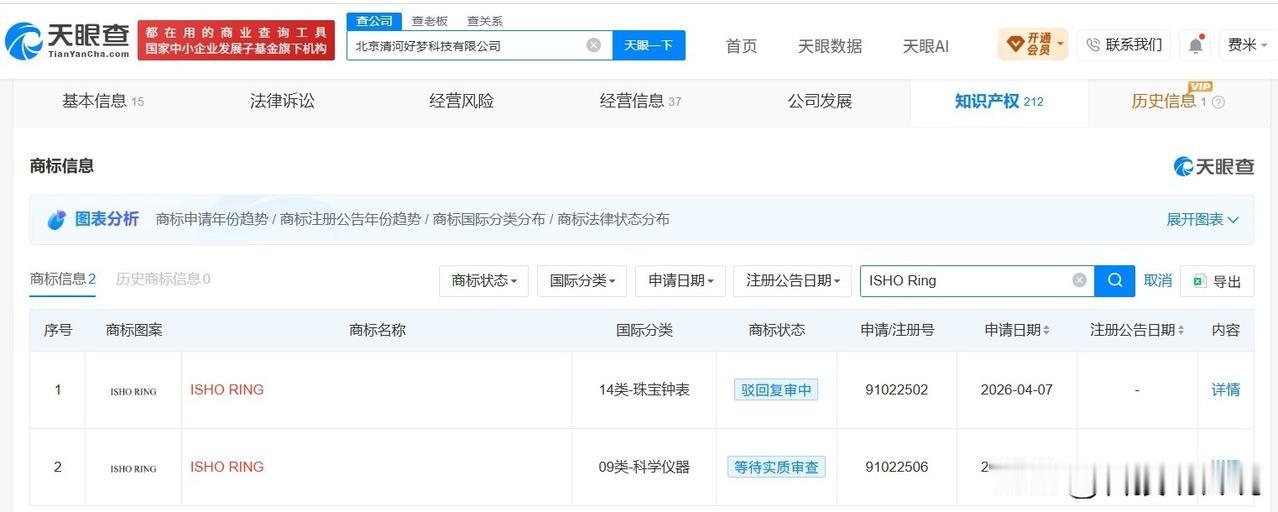Click row 2 ISHO RING trademark image
Image resolution: width=1278 pixels, height=512 pixels.
click(x=133, y=468)
